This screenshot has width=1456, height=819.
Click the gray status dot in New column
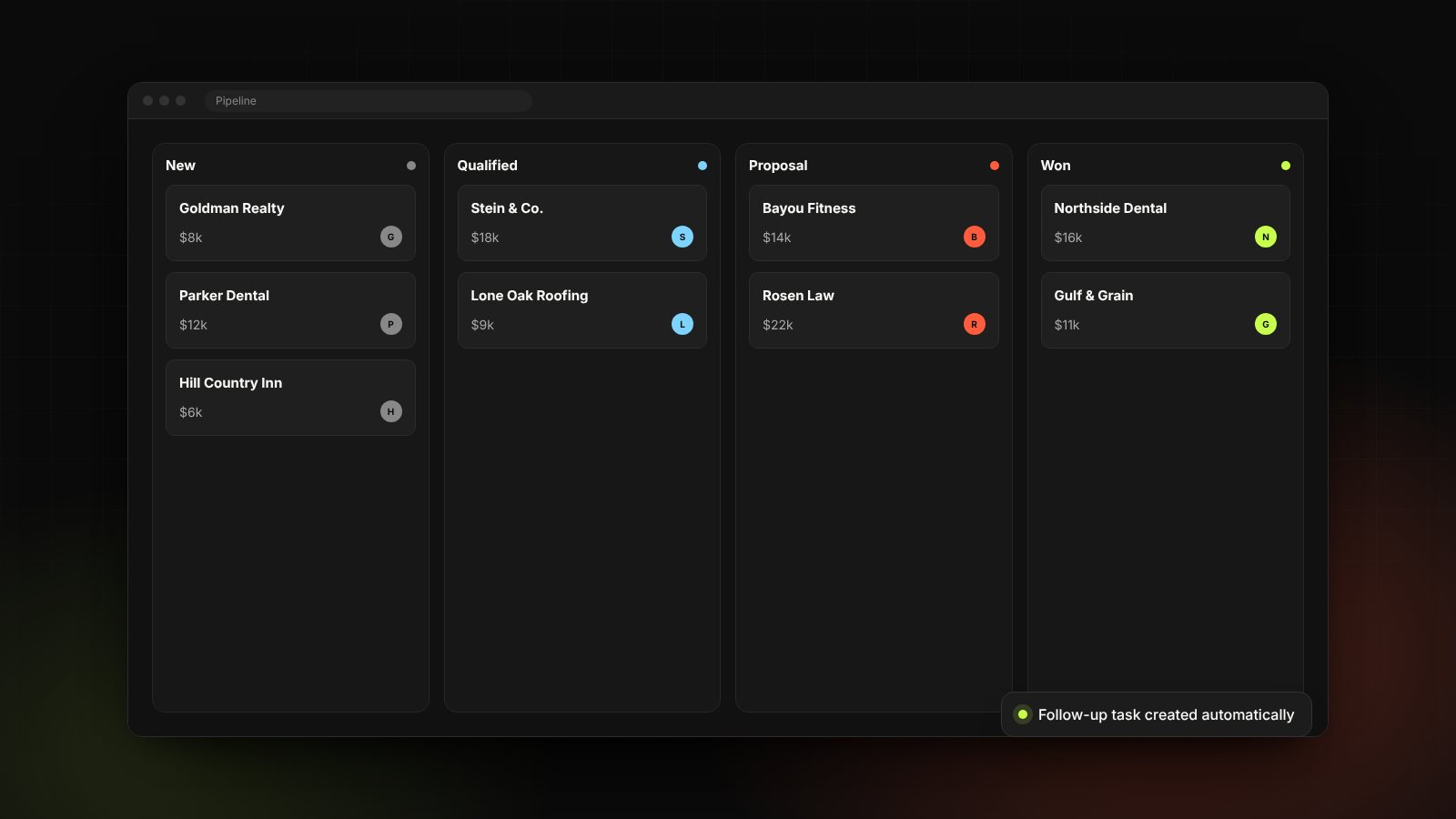click(x=411, y=166)
